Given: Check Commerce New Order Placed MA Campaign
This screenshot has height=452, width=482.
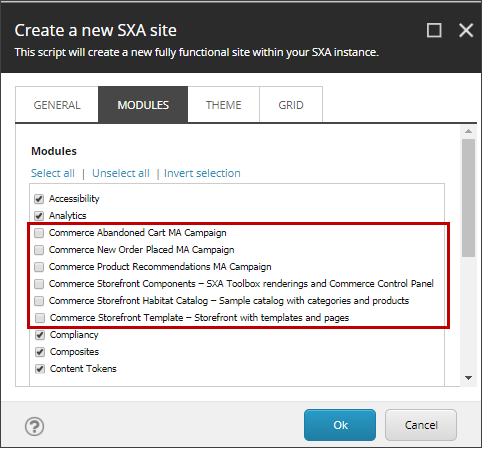Looking at the screenshot, I should tap(39, 250).
